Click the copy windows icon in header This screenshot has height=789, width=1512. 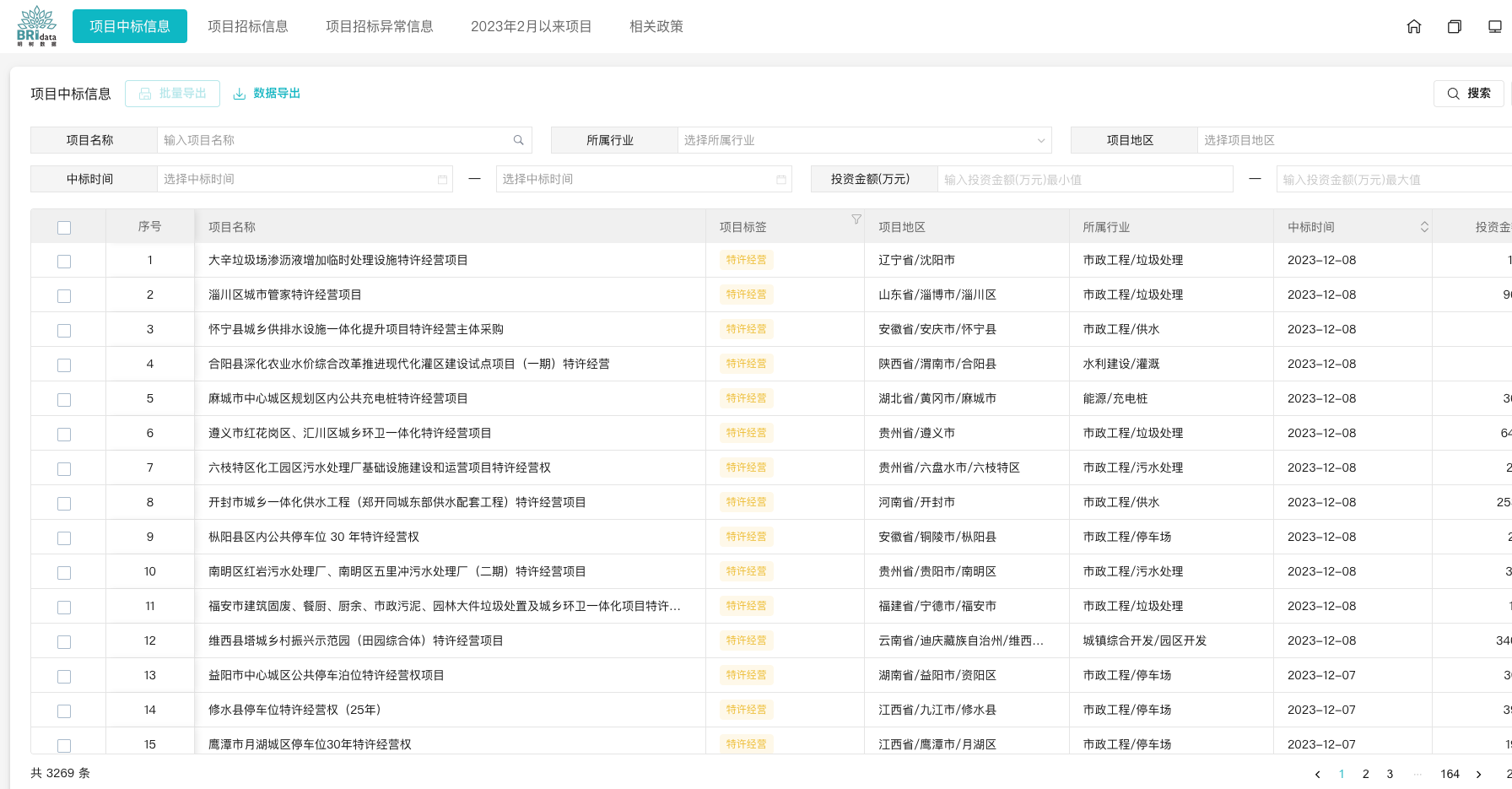[1455, 26]
